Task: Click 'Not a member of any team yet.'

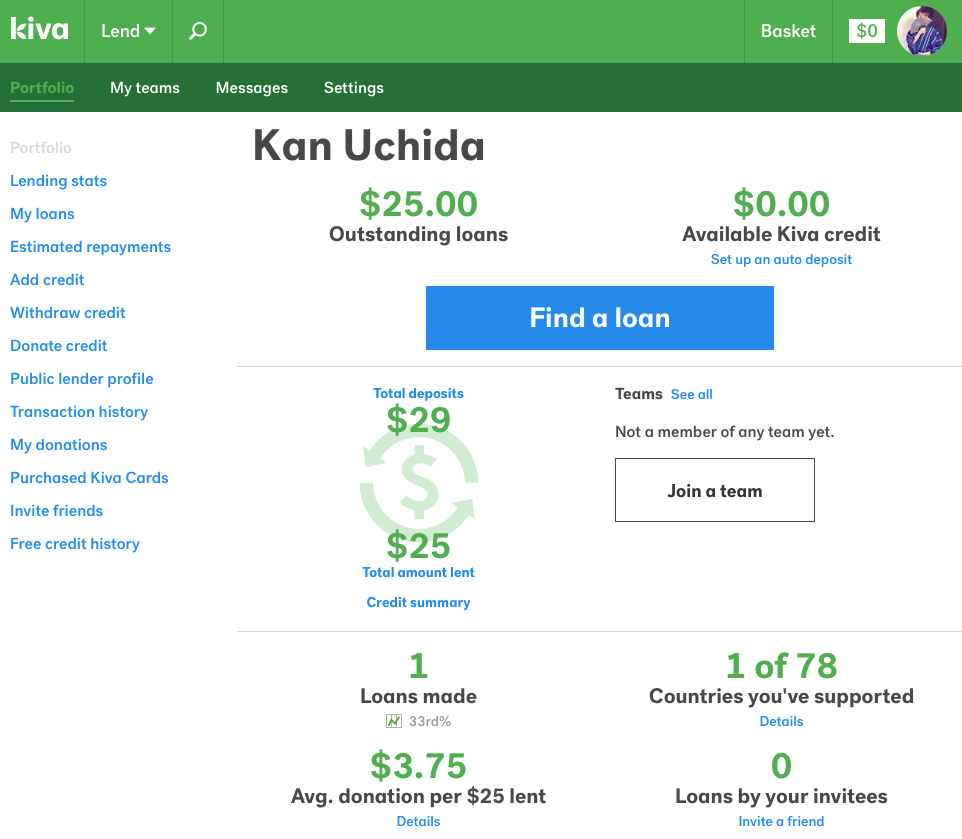Action: click(x=725, y=432)
